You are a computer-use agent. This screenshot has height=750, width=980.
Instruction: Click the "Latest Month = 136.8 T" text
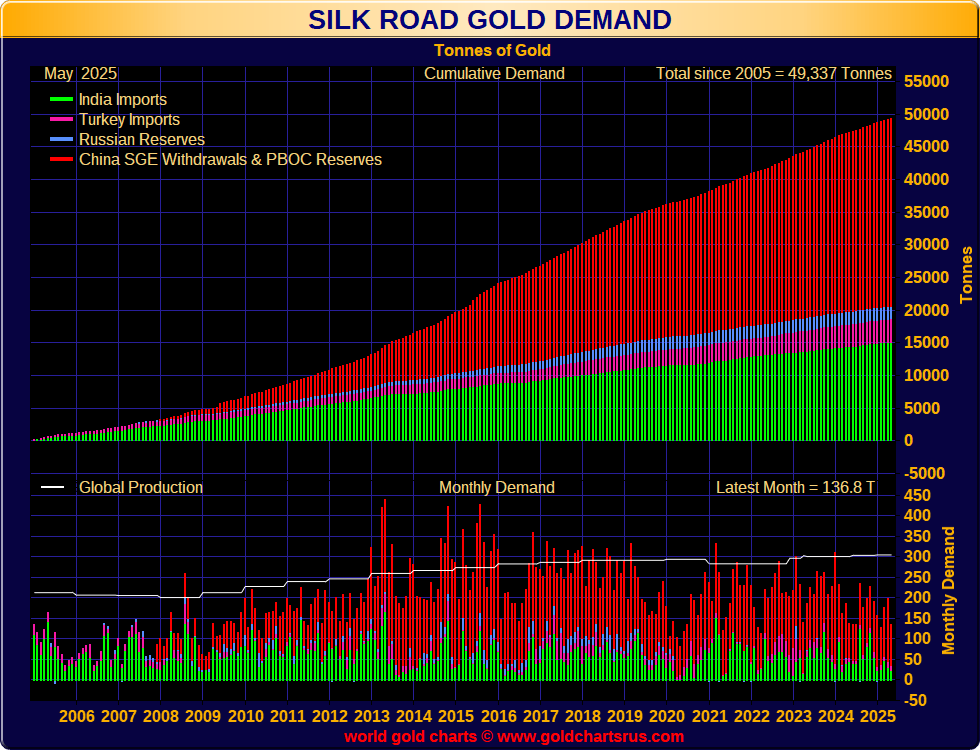(x=795, y=488)
